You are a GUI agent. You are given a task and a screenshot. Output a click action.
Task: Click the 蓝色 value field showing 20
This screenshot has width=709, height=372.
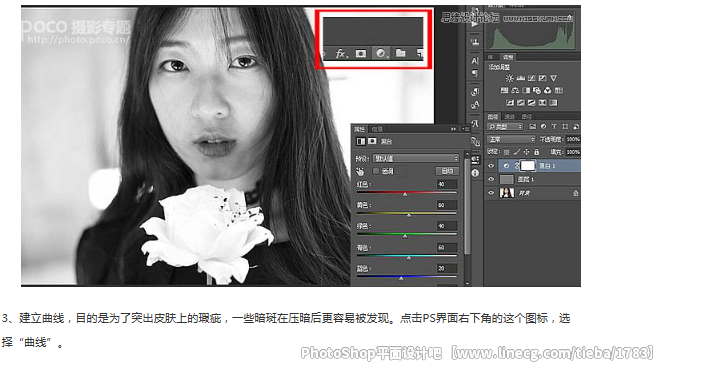(x=447, y=268)
